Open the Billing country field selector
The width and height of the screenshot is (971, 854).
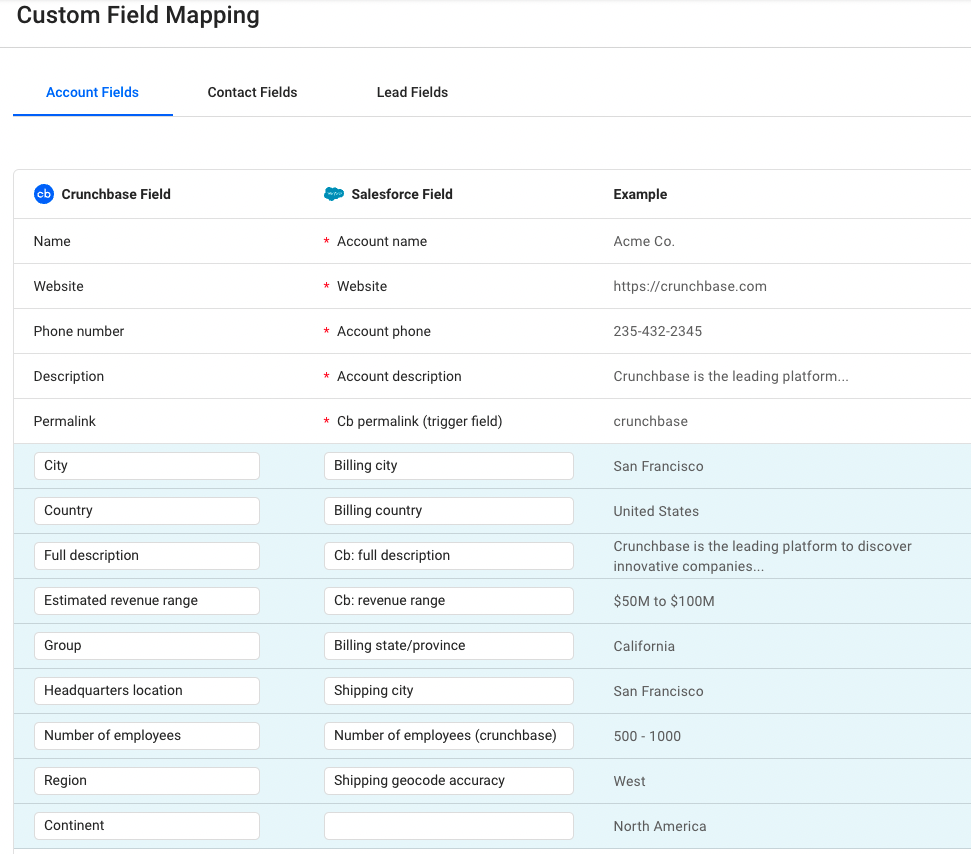(x=448, y=511)
